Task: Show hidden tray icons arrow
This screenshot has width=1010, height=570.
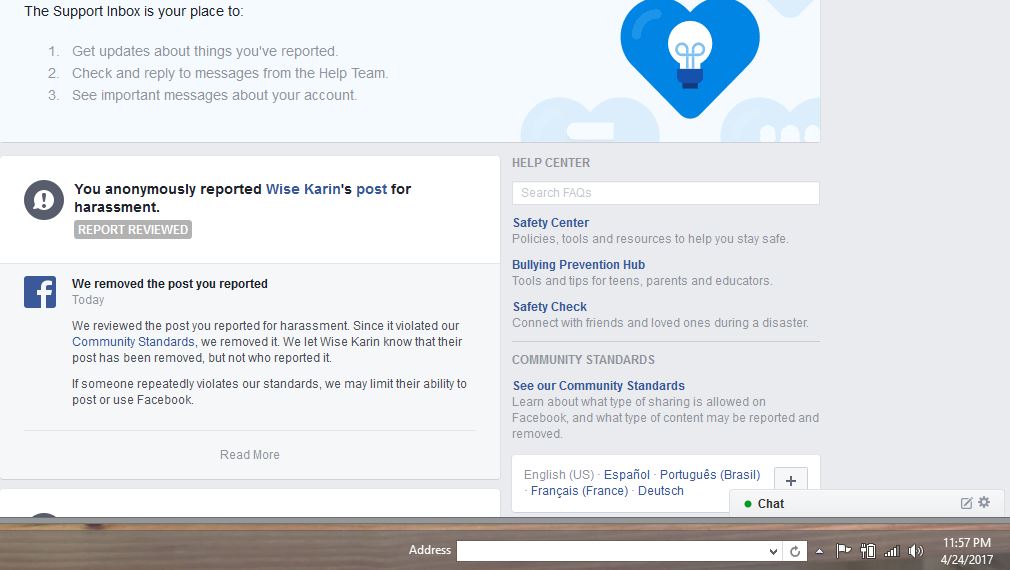Action: click(819, 551)
